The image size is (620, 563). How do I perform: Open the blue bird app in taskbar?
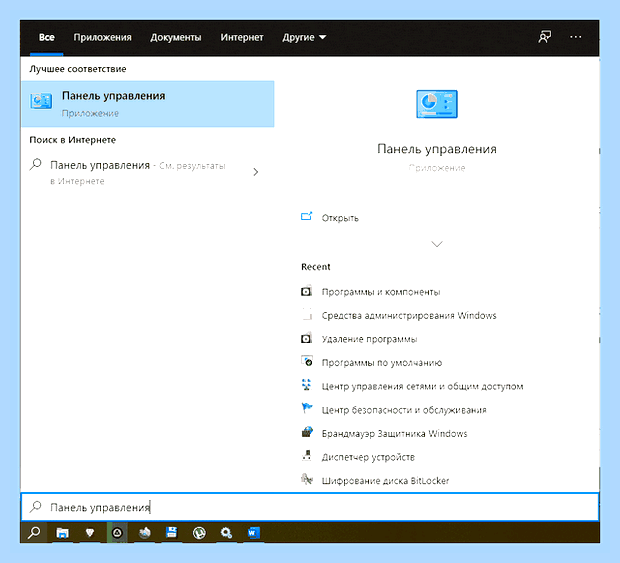pyautogui.click(x=145, y=533)
